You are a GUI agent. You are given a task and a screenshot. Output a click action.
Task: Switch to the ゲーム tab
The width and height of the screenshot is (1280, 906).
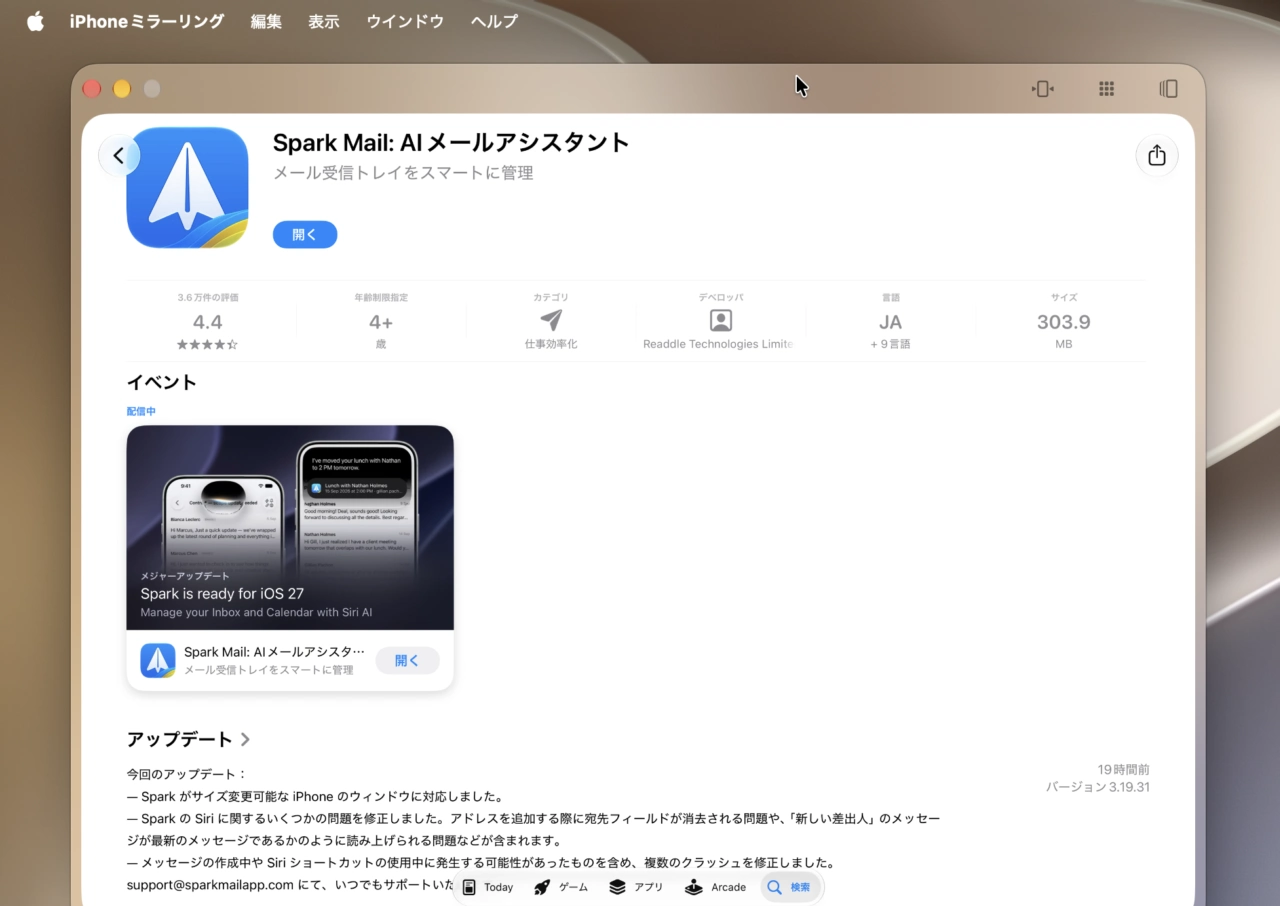point(561,887)
